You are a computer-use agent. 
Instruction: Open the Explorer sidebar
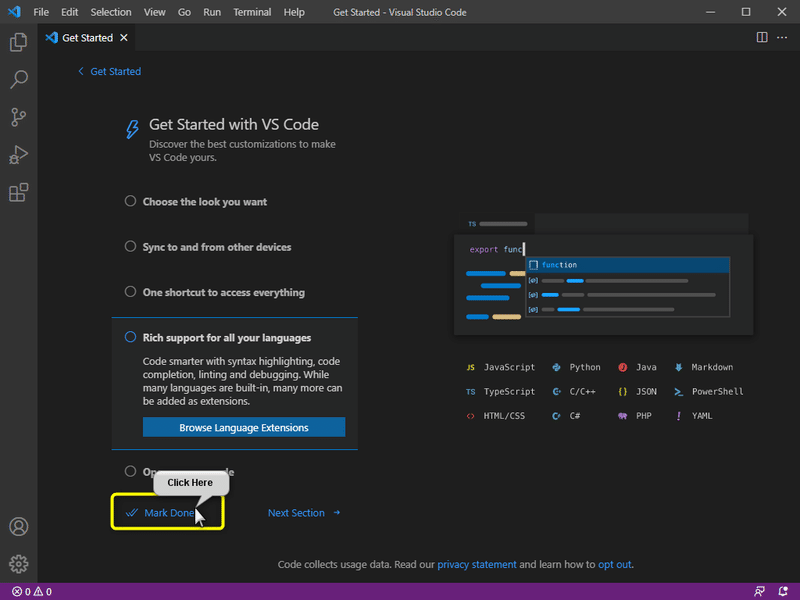(x=18, y=42)
